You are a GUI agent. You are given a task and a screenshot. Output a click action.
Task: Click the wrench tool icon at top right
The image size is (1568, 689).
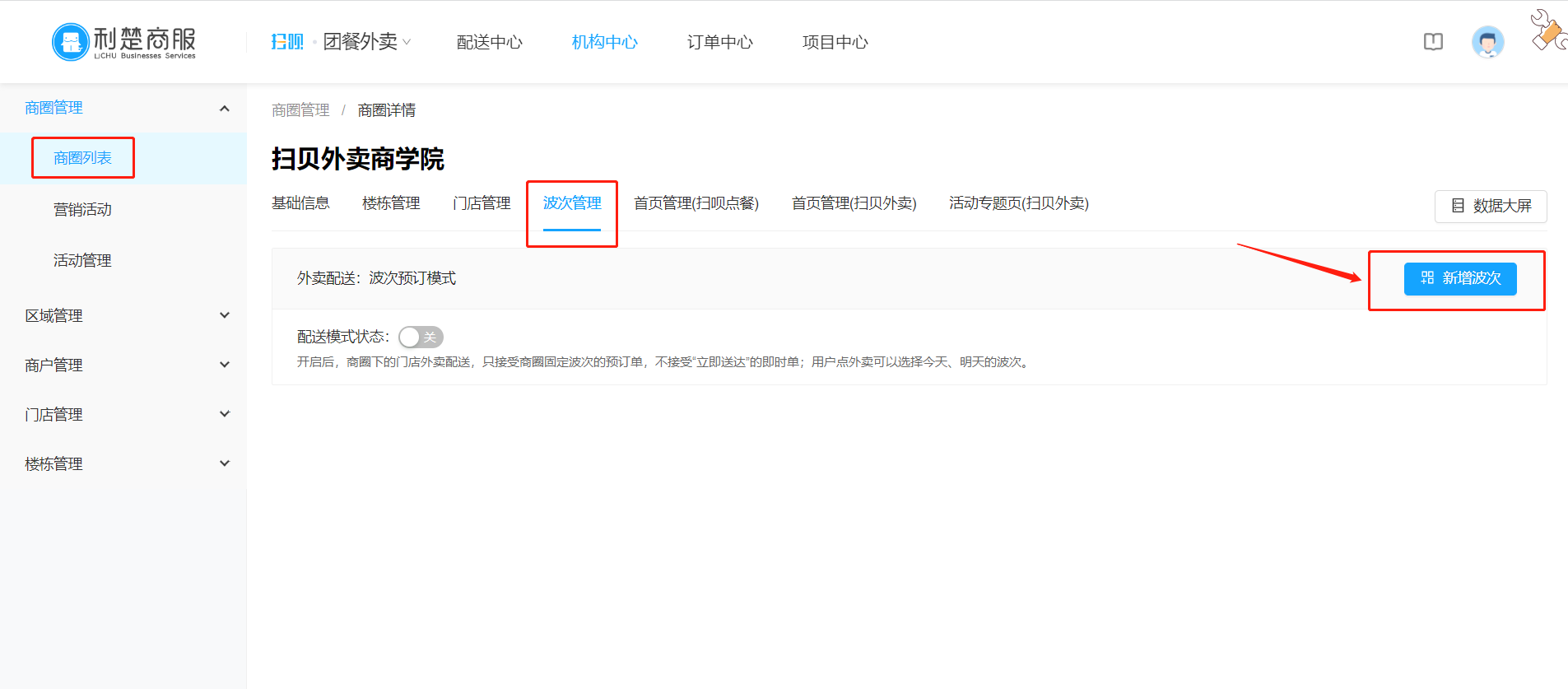(x=1548, y=30)
